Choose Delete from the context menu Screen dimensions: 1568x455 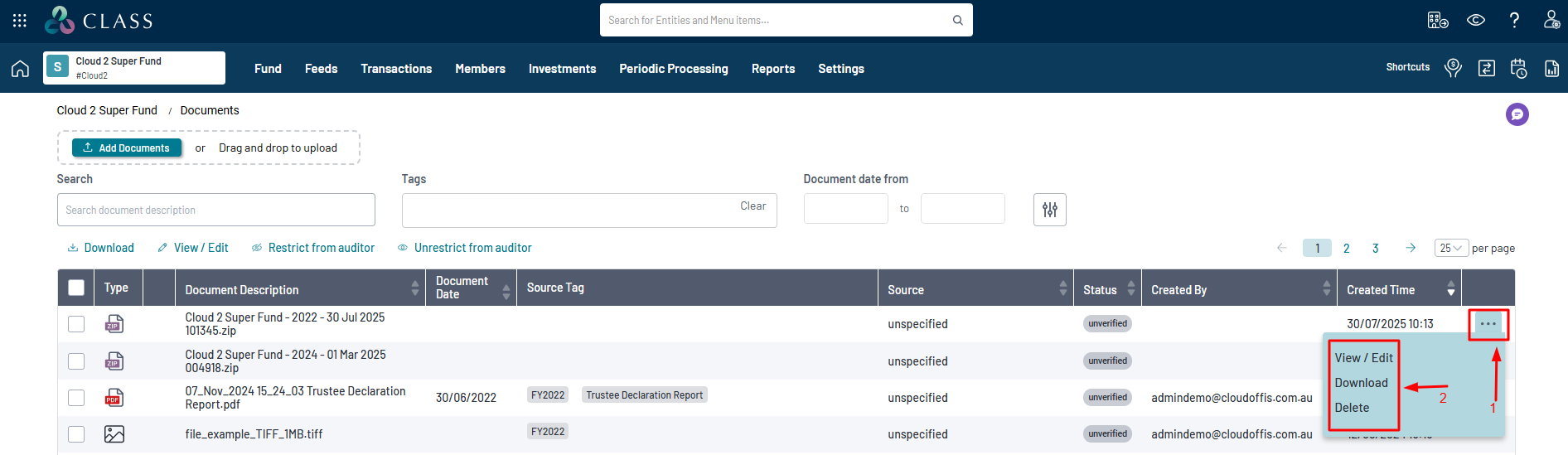(1352, 408)
